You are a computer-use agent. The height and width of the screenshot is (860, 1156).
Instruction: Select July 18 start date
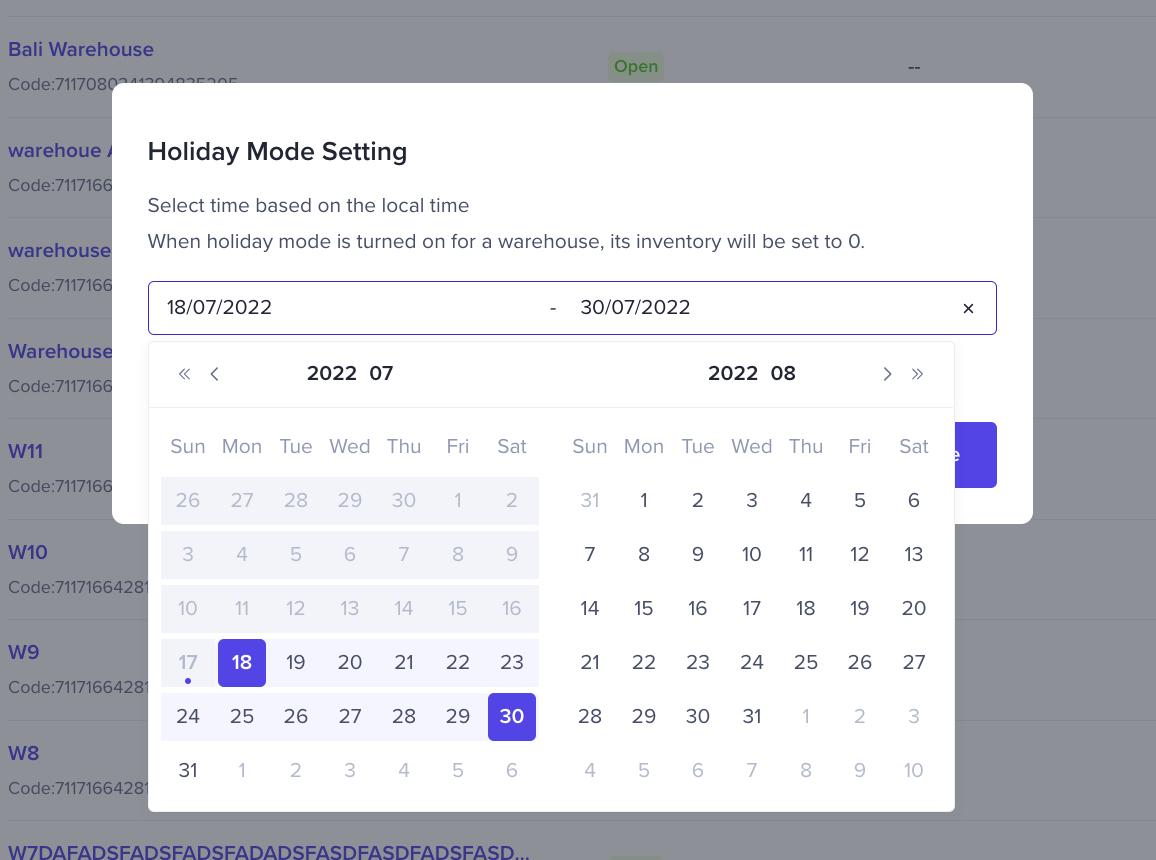(x=242, y=663)
